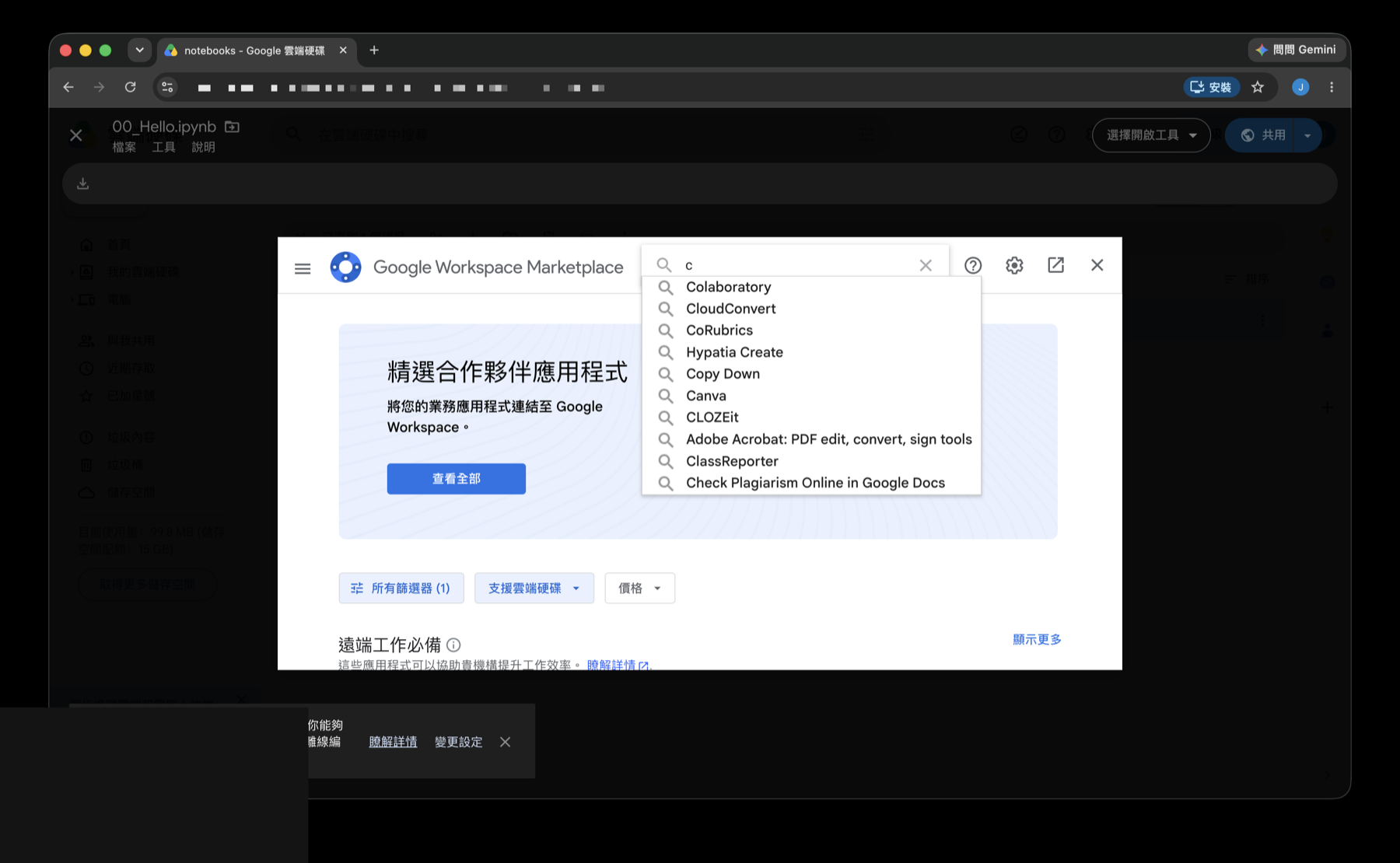The image size is (1400, 863).
Task: Select the CoRubrics suggestion
Action: click(x=811, y=330)
